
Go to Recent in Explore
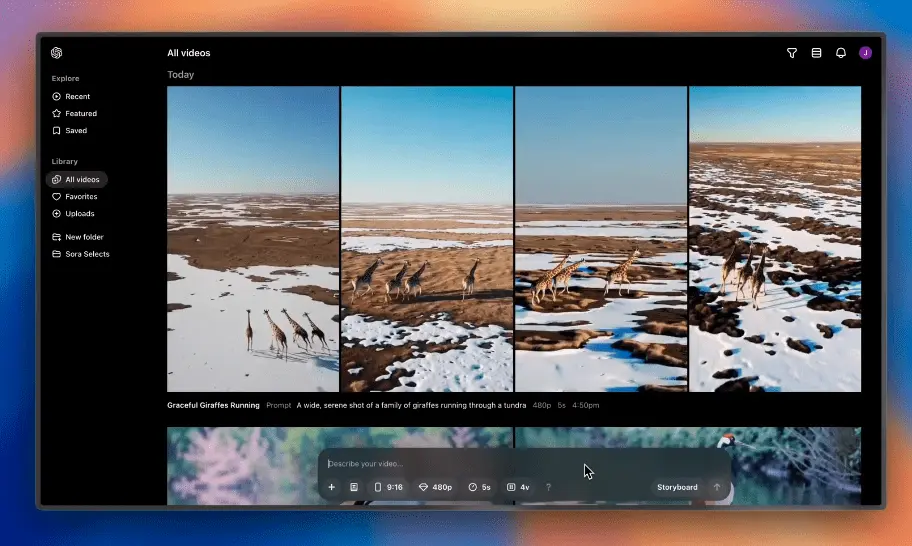[77, 97]
